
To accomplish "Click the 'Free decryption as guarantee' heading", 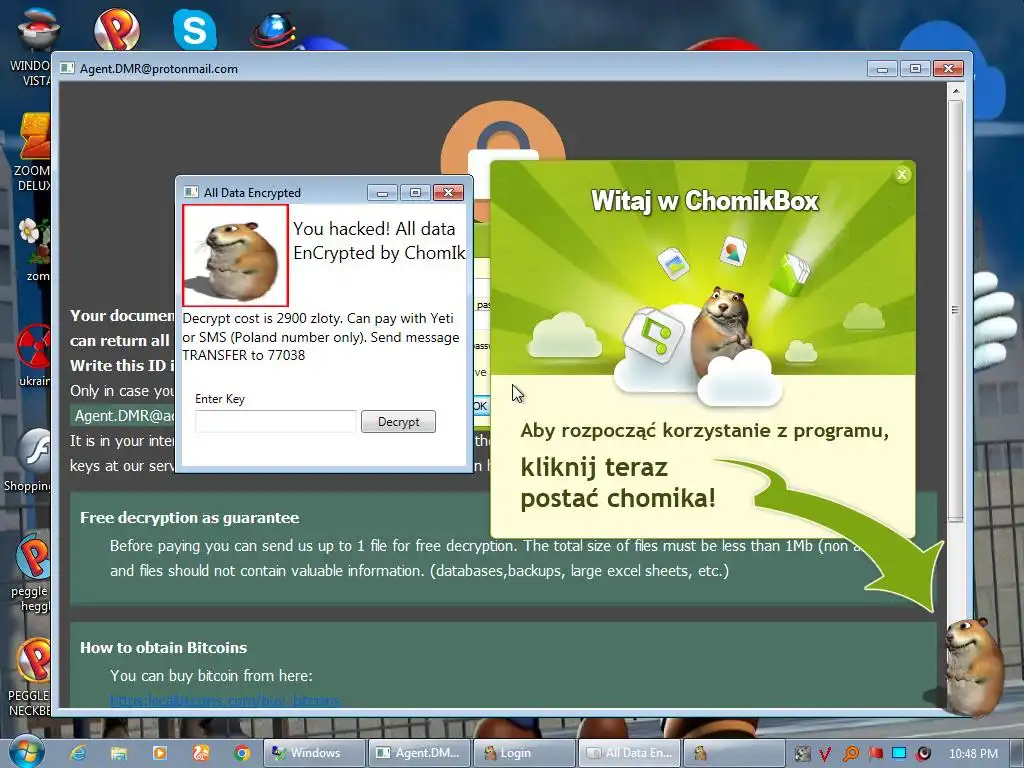I will pyautogui.click(x=189, y=517).
